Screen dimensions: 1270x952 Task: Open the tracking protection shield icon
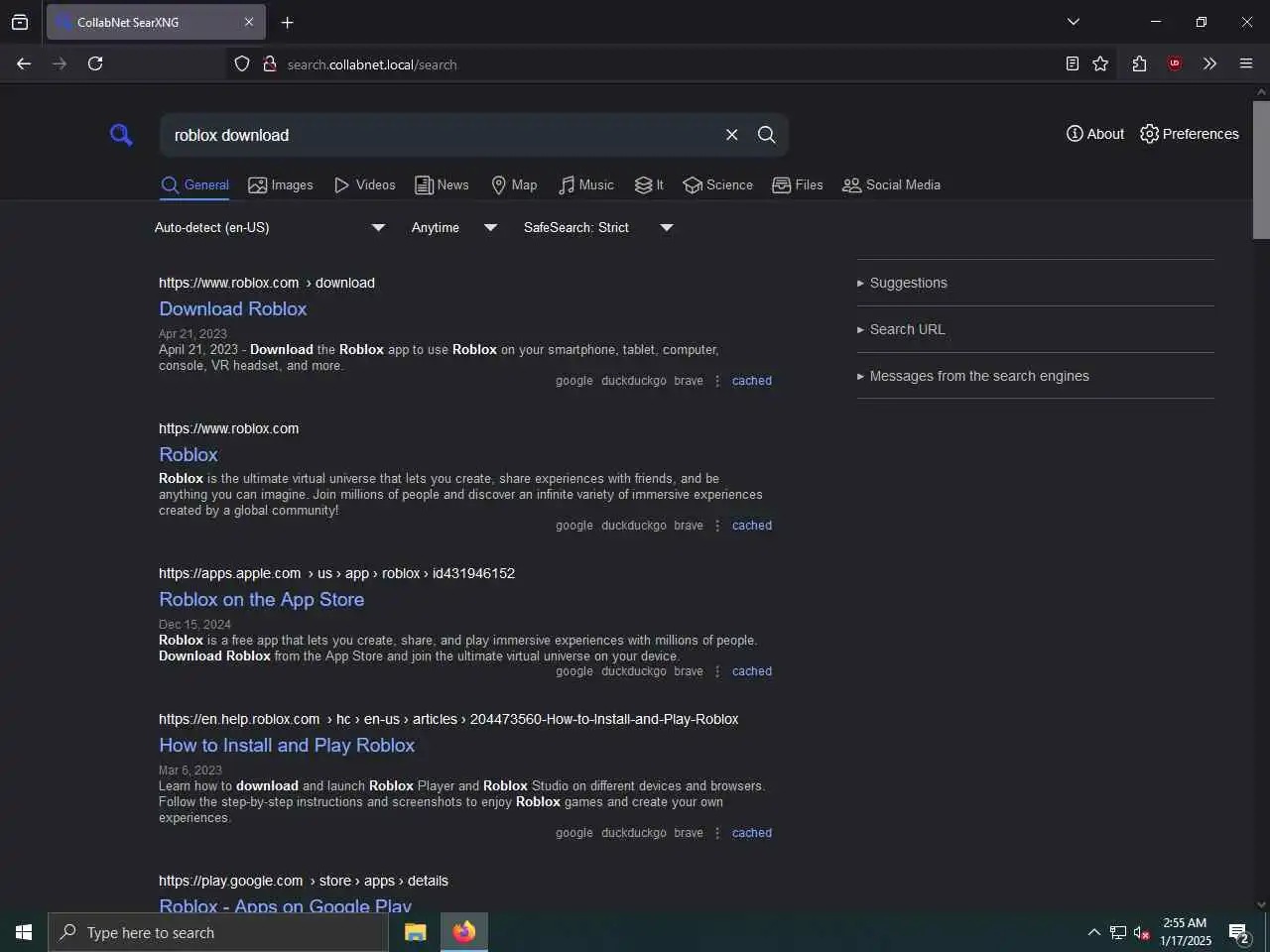(242, 64)
